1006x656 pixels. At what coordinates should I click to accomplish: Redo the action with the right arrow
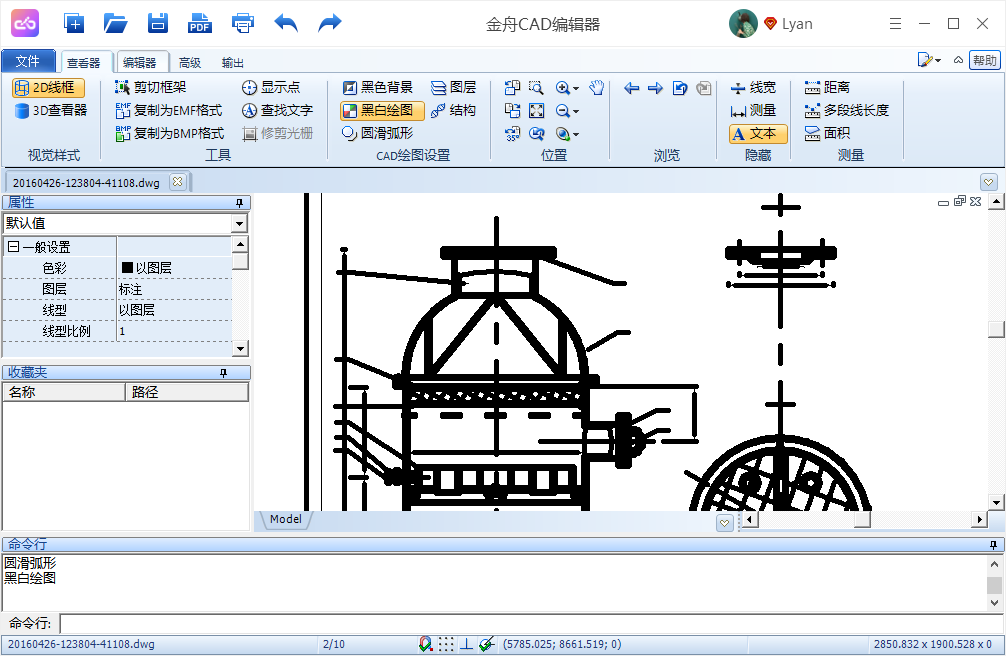point(330,24)
